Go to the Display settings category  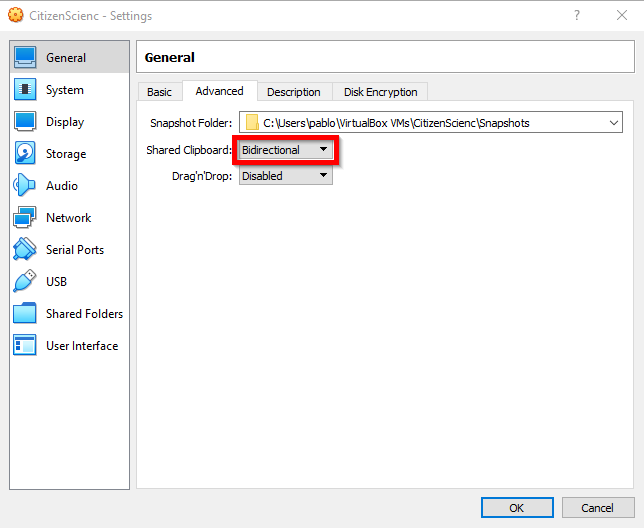[69, 122]
